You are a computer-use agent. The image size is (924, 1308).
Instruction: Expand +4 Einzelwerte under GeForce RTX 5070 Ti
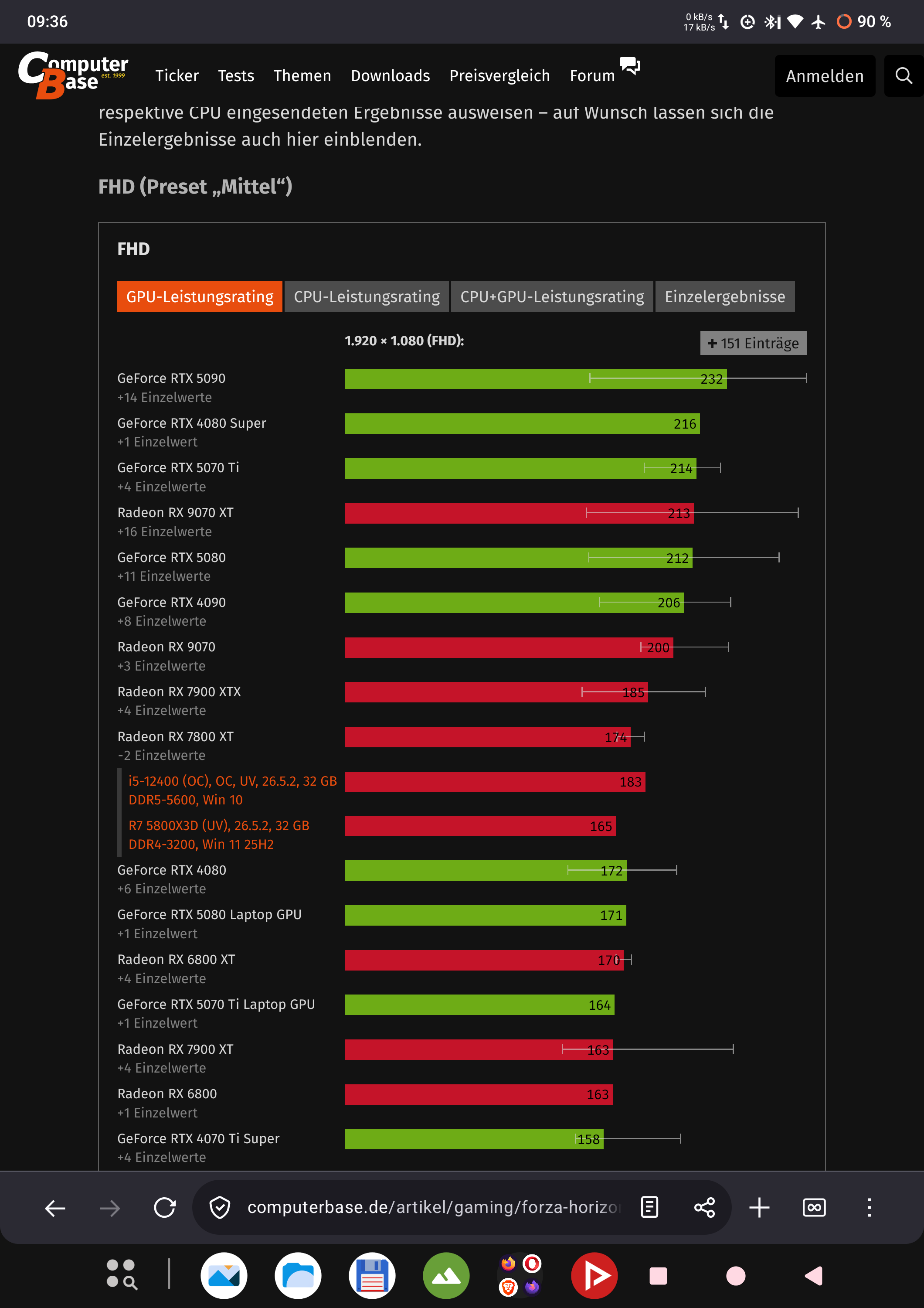(162, 487)
